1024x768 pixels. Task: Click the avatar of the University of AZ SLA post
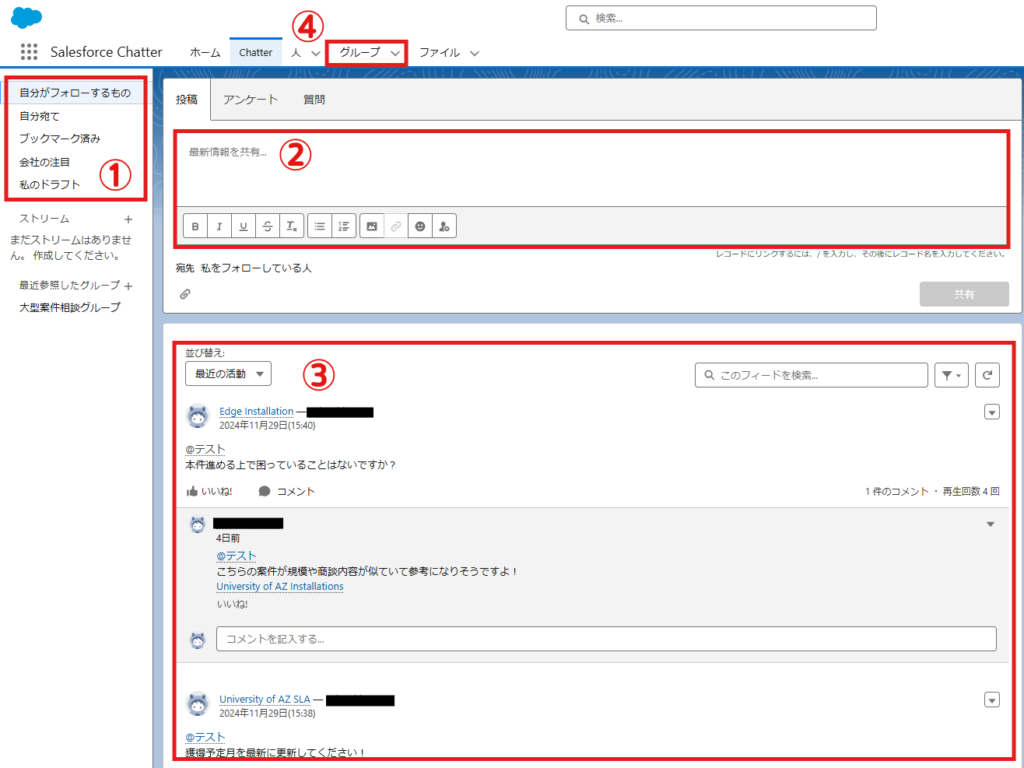point(198,705)
